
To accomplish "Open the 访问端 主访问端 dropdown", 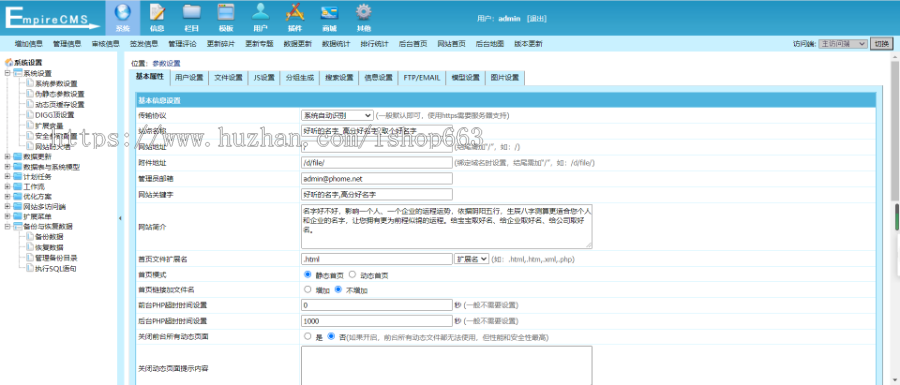I will coord(843,44).
